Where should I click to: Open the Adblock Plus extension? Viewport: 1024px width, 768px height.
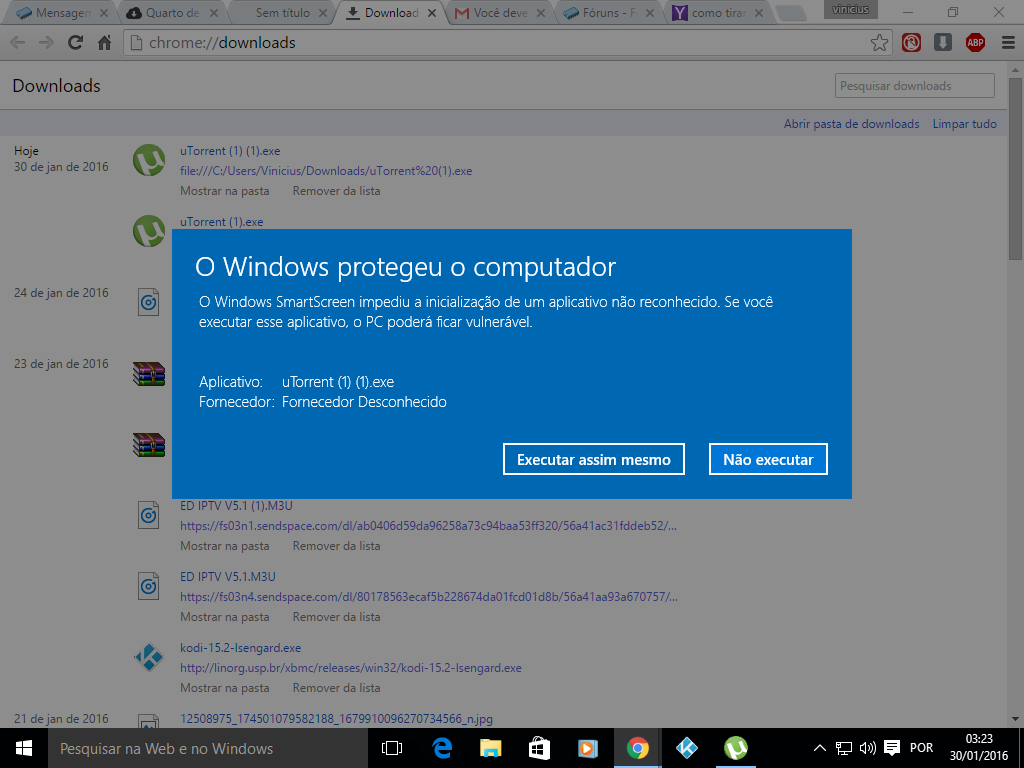975,43
